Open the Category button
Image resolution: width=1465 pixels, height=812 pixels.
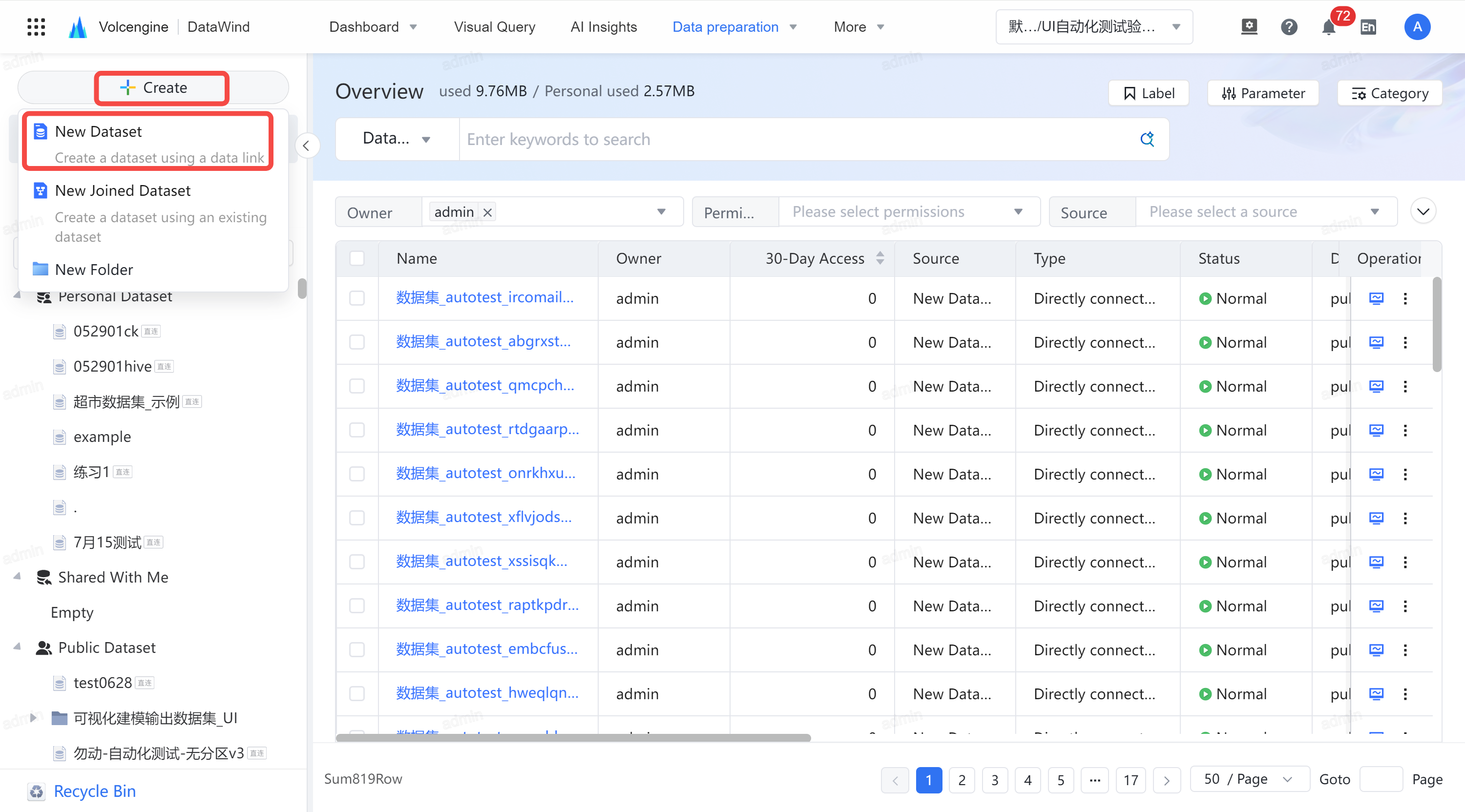coord(1389,93)
